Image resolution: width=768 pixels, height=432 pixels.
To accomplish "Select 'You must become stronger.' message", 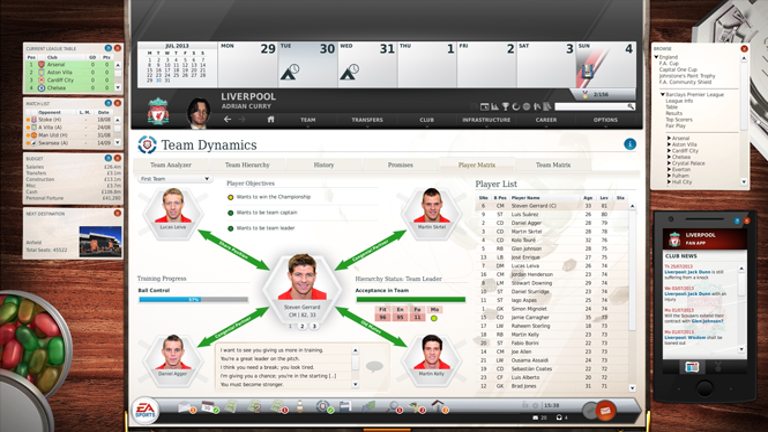I will pyautogui.click(x=261, y=383).
